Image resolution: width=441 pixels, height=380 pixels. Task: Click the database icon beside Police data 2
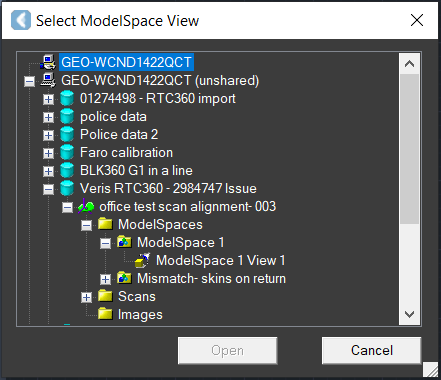point(67,134)
